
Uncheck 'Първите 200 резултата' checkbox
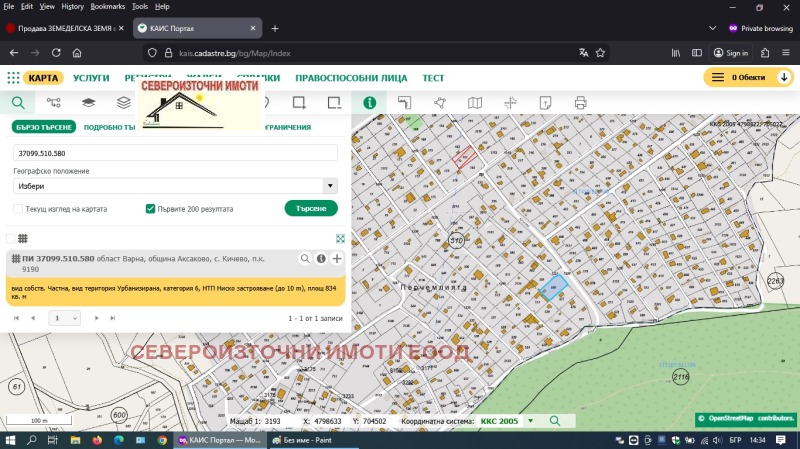coord(150,209)
